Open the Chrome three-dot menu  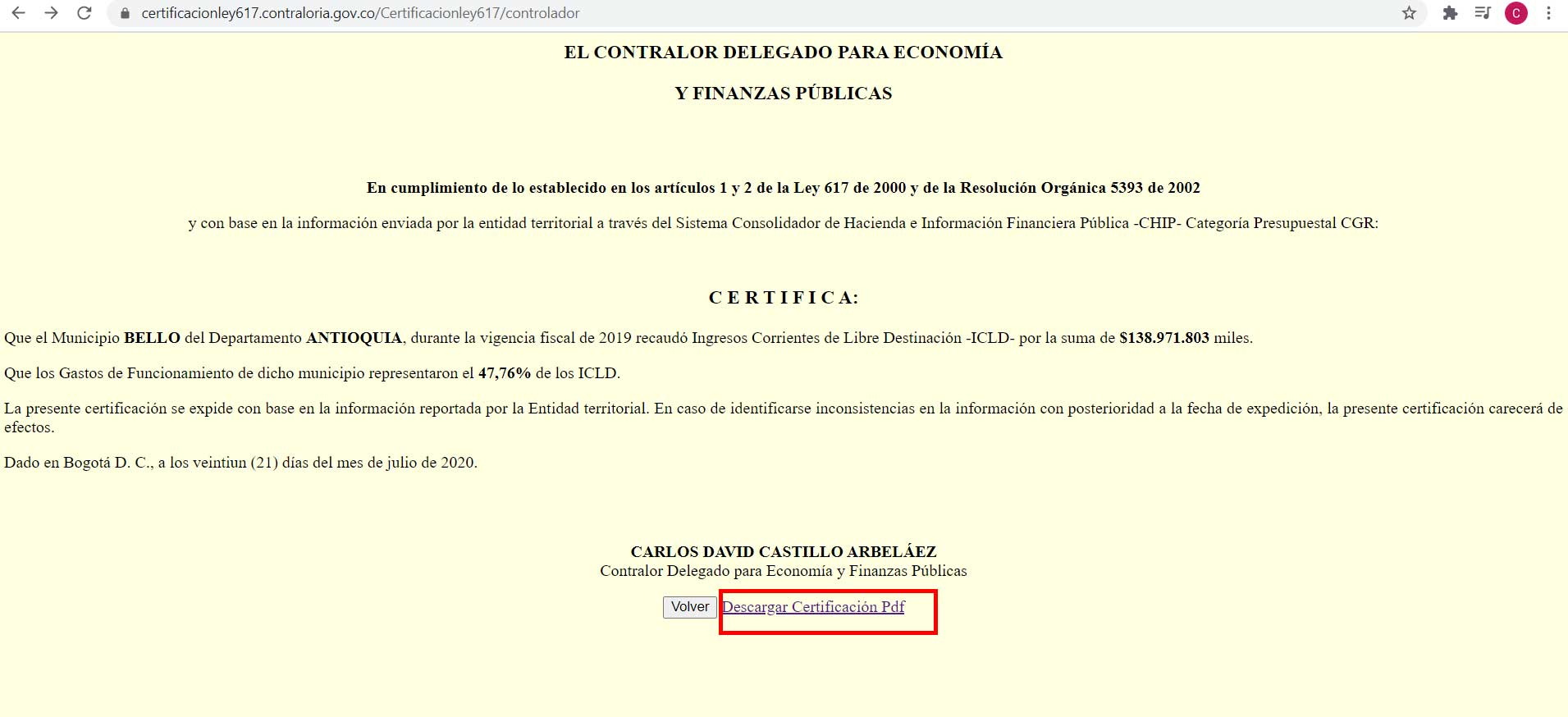pos(1548,13)
